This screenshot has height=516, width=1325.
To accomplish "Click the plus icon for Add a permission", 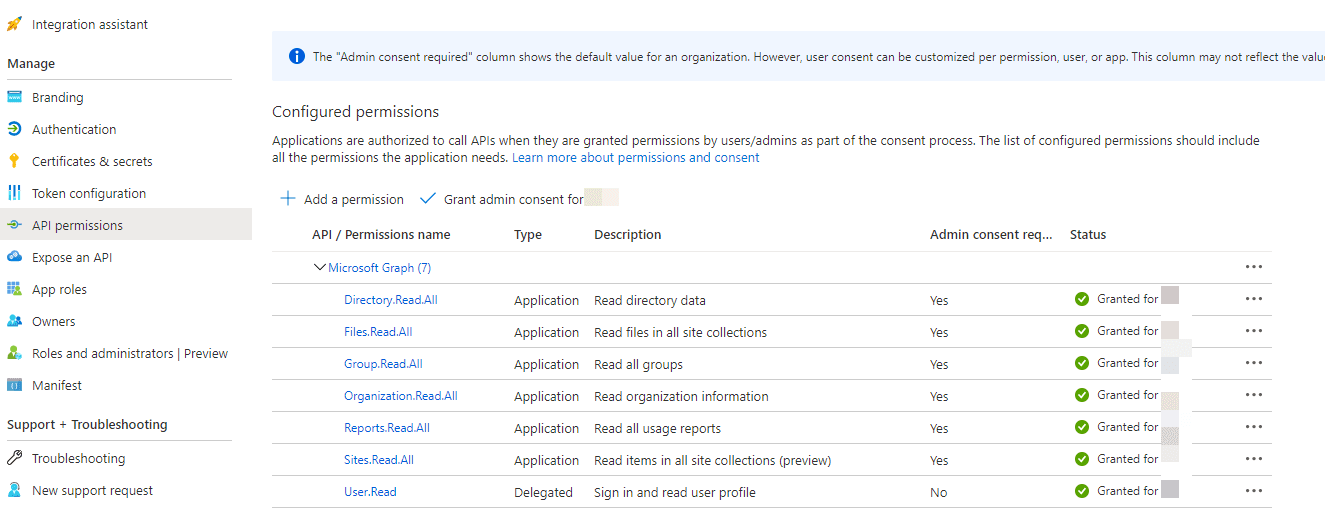I will tap(288, 198).
